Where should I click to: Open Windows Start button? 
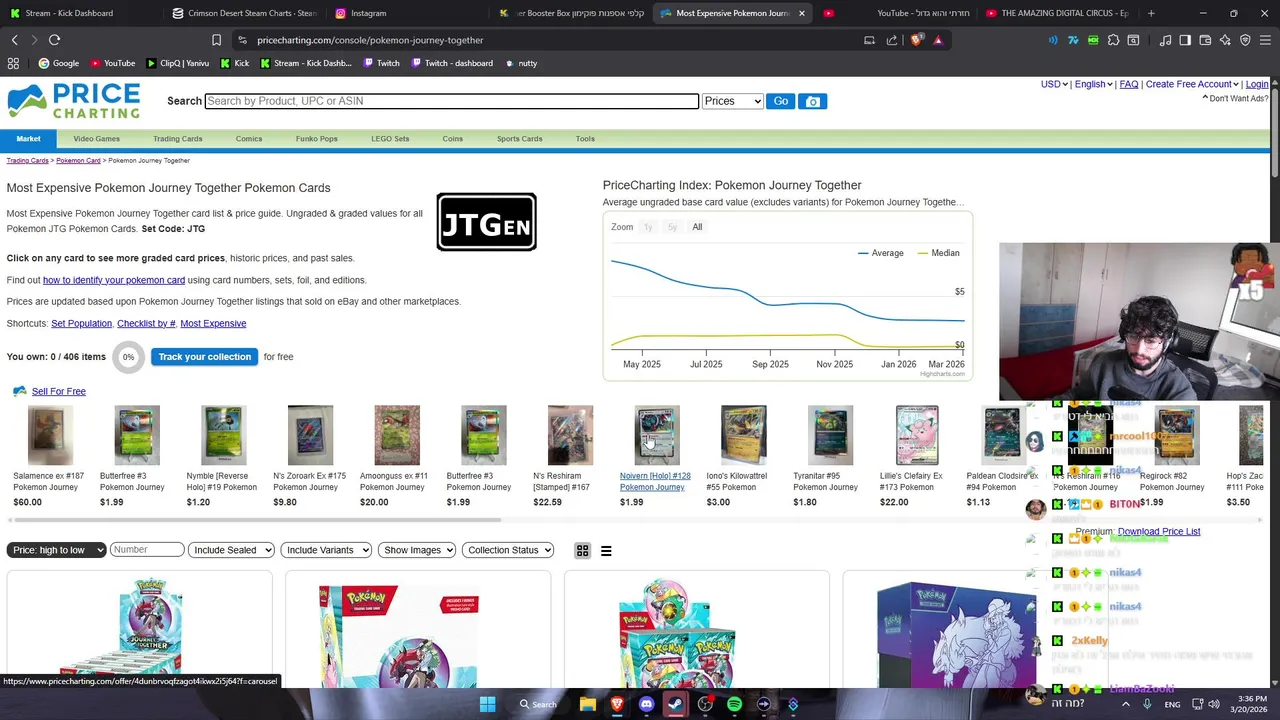487,704
